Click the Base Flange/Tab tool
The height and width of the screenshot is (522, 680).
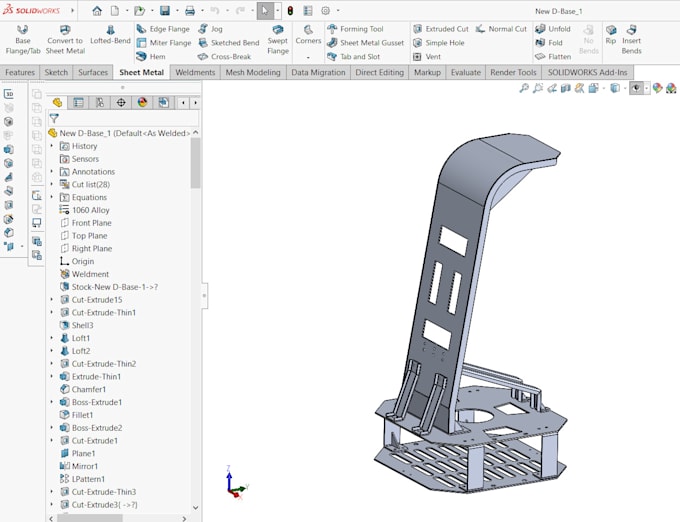(x=23, y=39)
